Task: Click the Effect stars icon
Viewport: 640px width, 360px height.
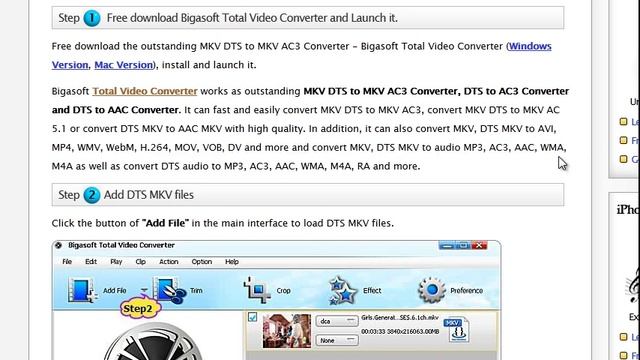Action: (343, 290)
